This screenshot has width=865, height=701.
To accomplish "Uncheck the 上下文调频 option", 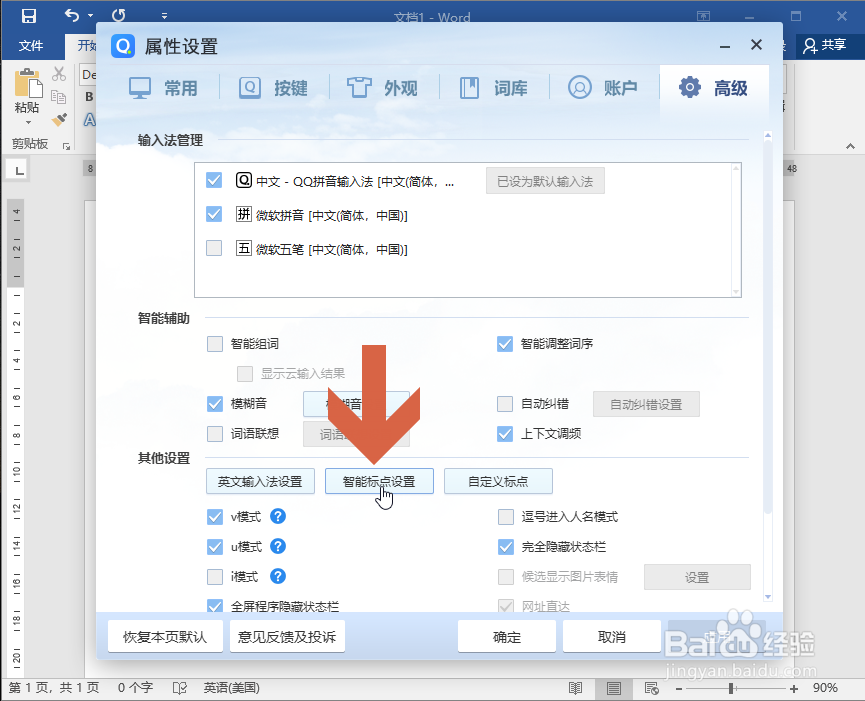I will click(x=505, y=434).
